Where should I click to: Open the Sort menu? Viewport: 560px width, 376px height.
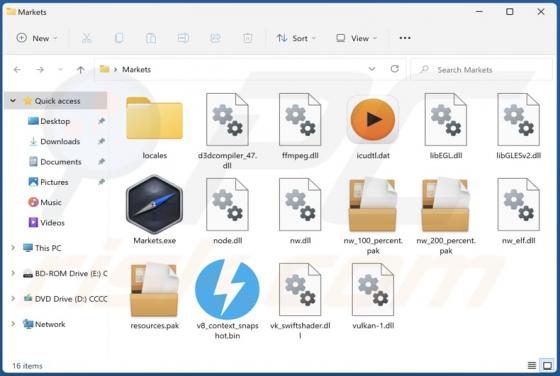pos(296,38)
